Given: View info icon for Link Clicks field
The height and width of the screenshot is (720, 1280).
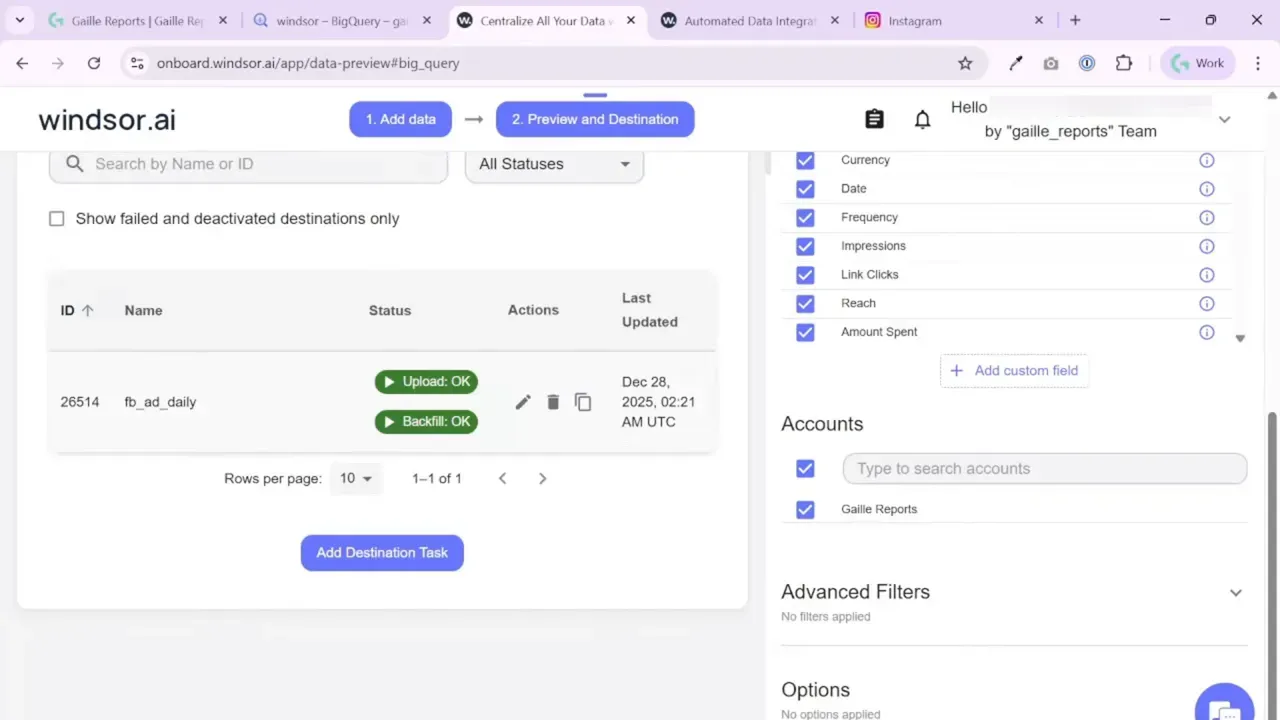Looking at the screenshot, I should 1207,275.
